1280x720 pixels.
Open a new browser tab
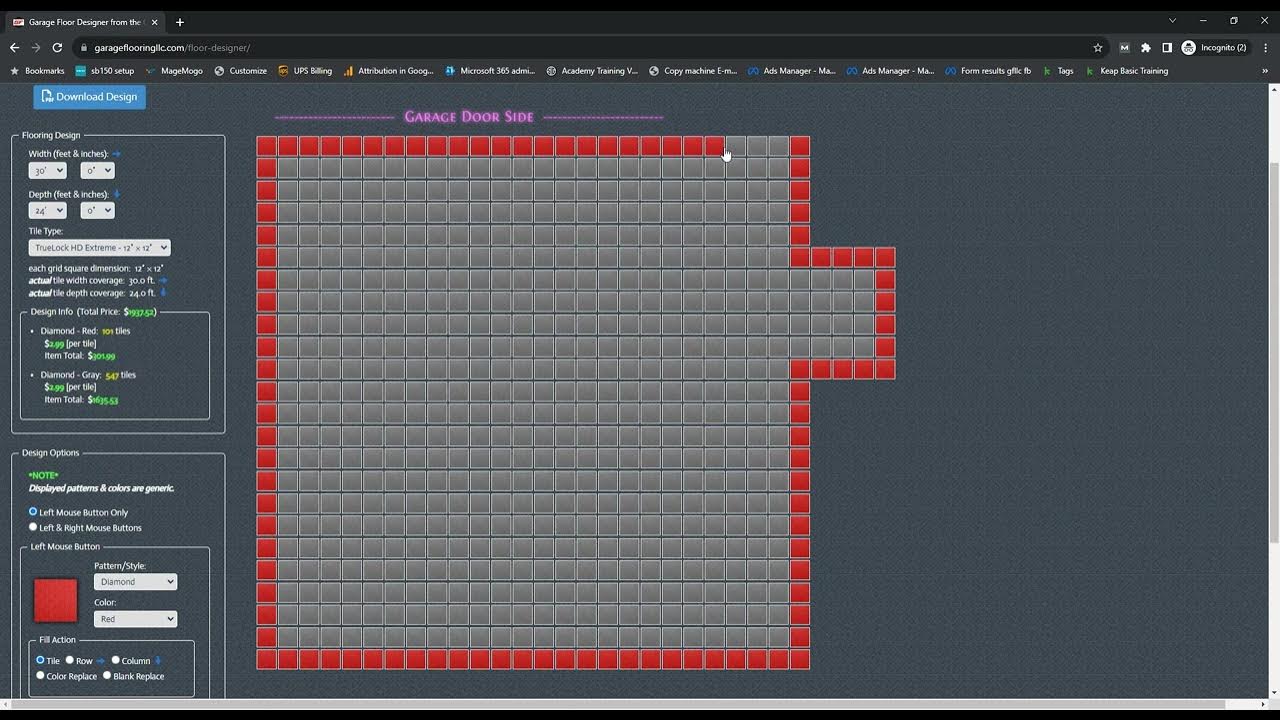(x=180, y=22)
